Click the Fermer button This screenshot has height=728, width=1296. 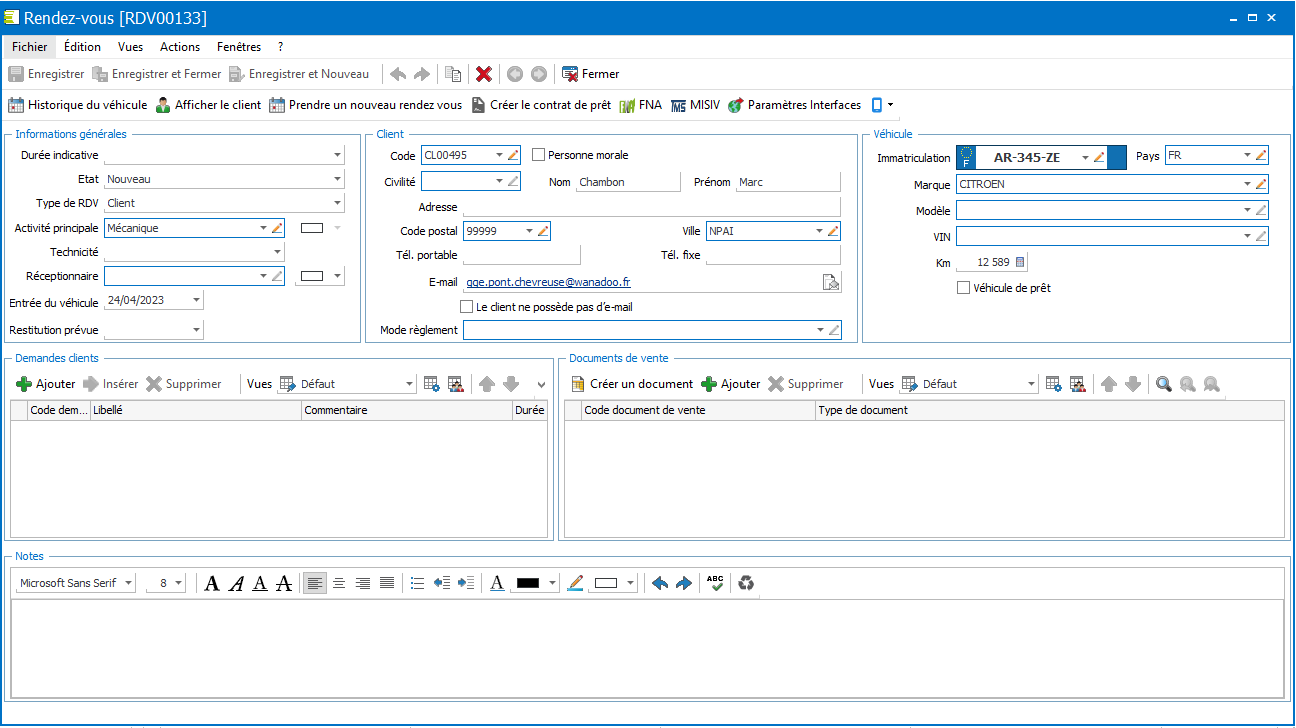[591, 74]
